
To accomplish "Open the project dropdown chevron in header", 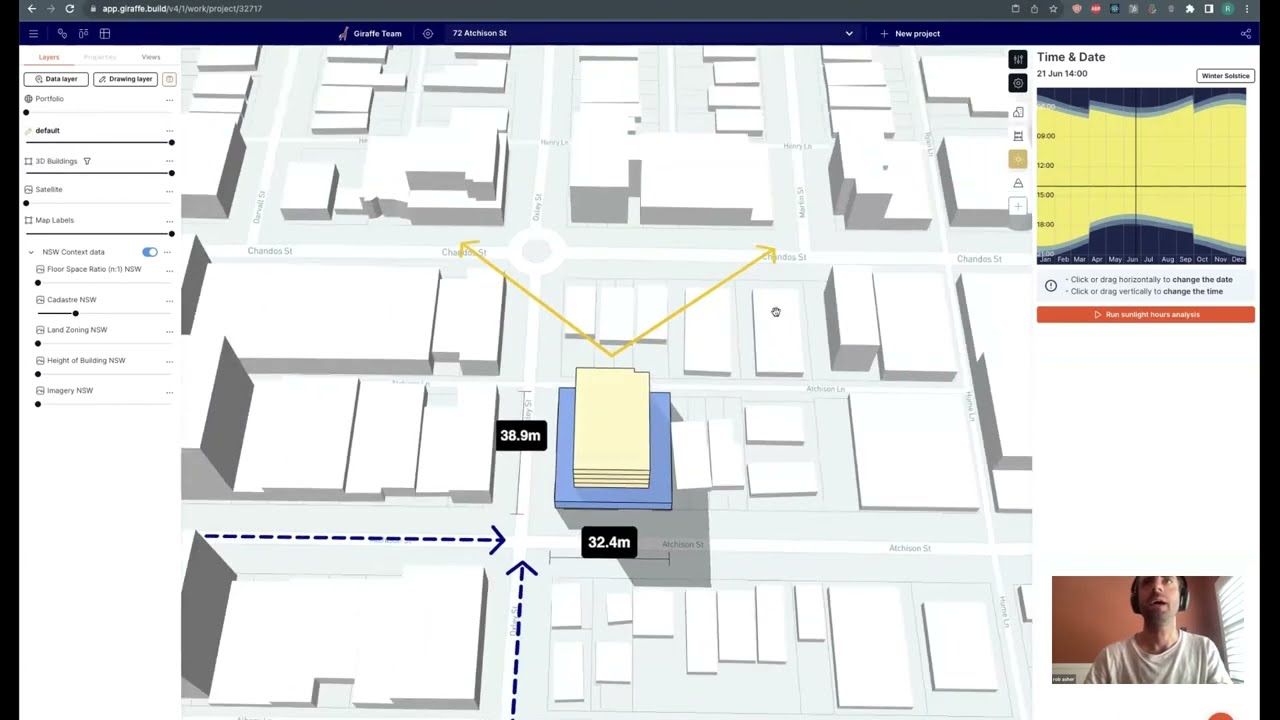I will click(849, 33).
